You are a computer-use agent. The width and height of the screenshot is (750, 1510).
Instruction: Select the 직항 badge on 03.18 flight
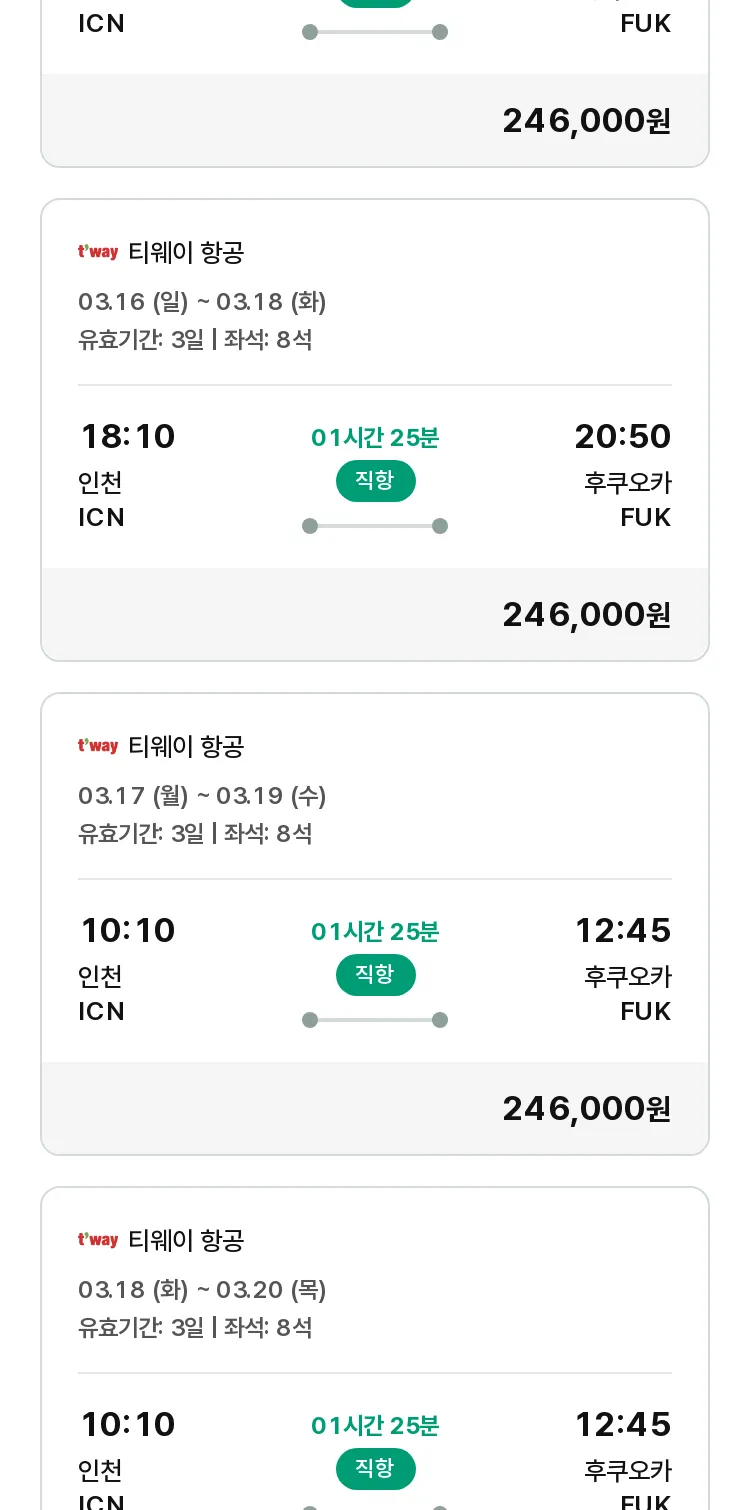click(x=375, y=1469)
